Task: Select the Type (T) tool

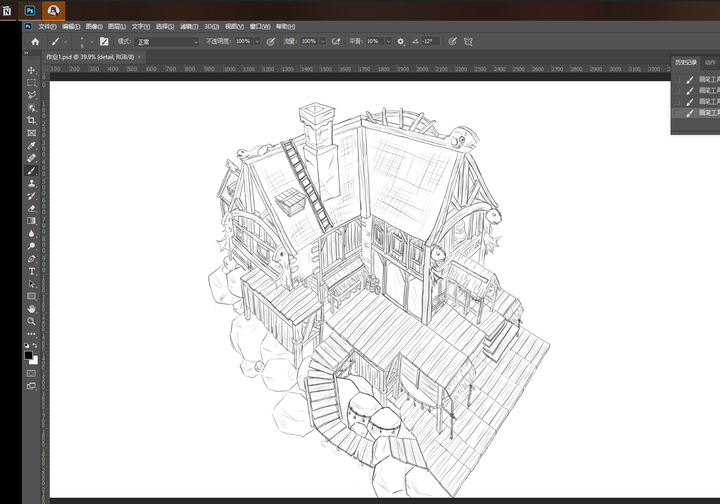Action: pyautogui.click(x=32, y=271)
